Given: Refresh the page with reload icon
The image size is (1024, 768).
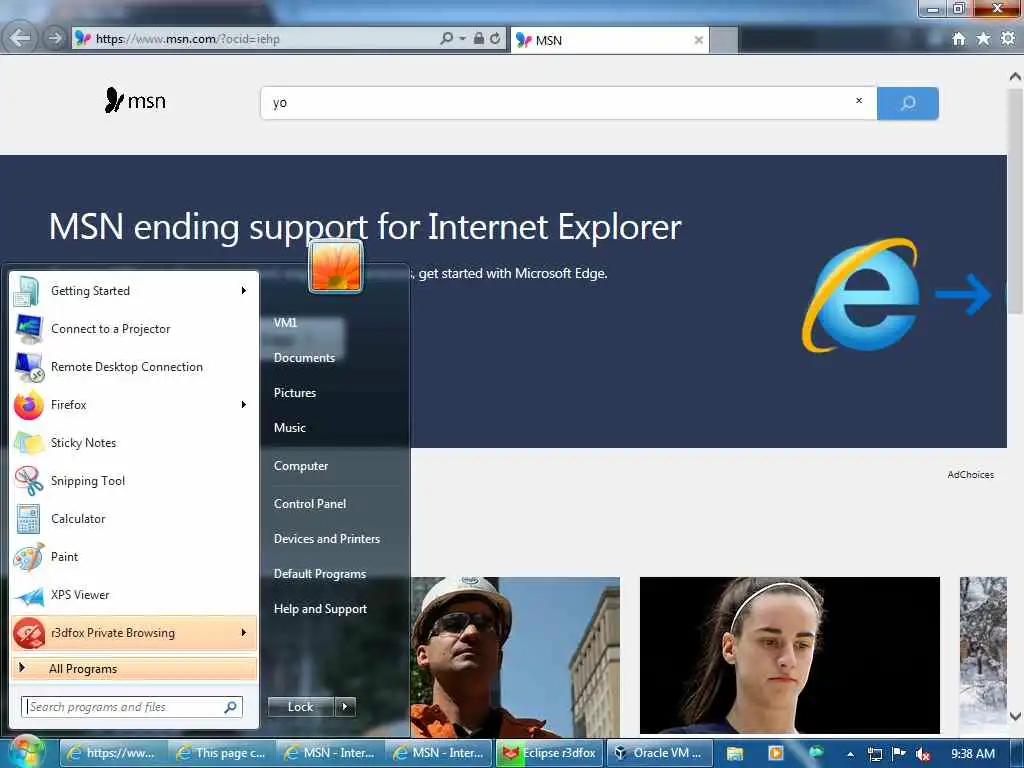Looking at the screenshot, I should tap(496, 39).
